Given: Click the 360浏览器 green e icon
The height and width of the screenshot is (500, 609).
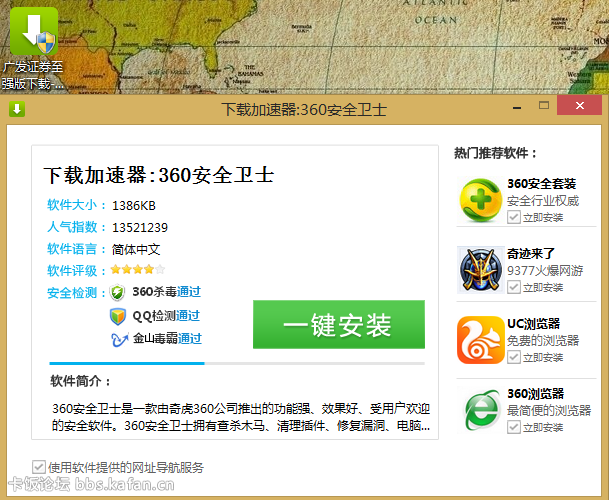Looking at the screenshot, I should 482,410.
